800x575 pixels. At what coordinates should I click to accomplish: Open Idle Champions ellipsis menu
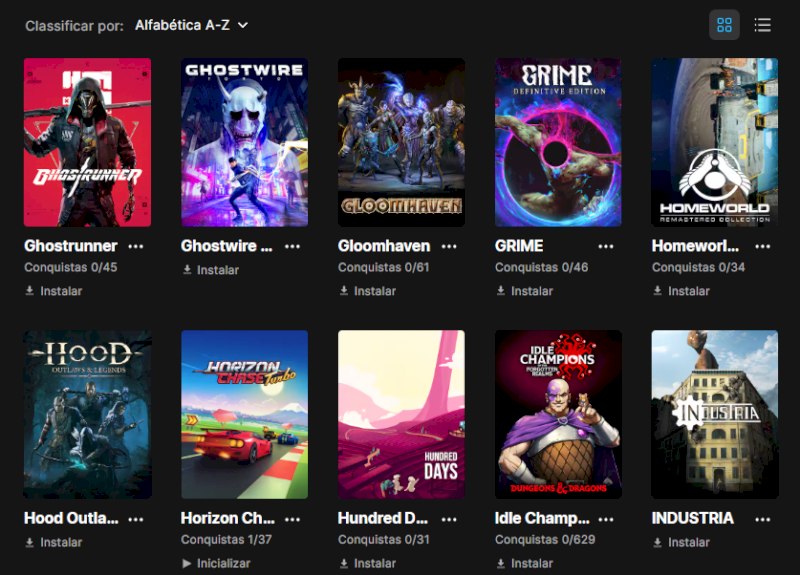pos(606,519)
